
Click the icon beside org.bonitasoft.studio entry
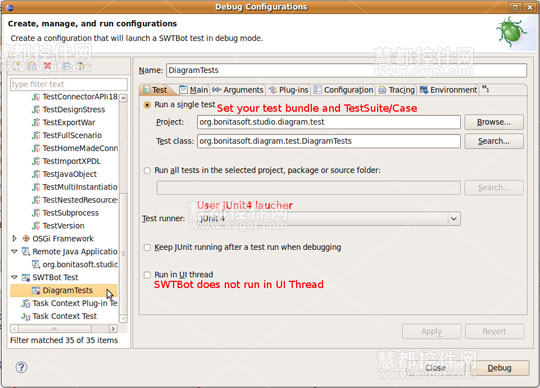[36, 264]
